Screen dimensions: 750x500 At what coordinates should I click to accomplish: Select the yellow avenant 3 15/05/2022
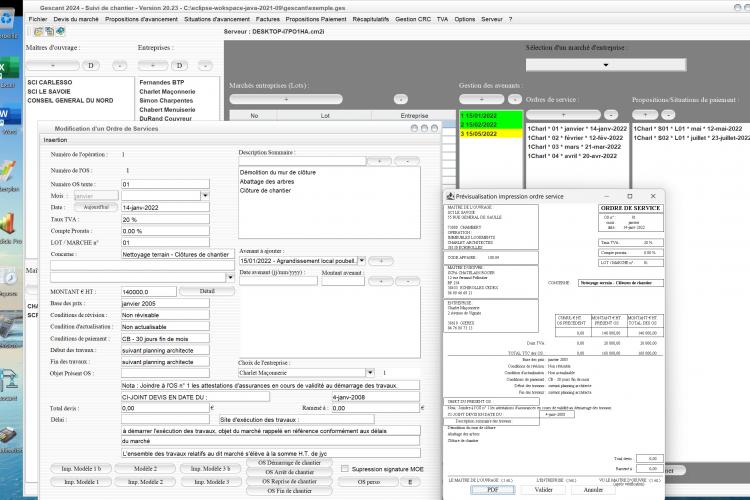pos(491,134)
